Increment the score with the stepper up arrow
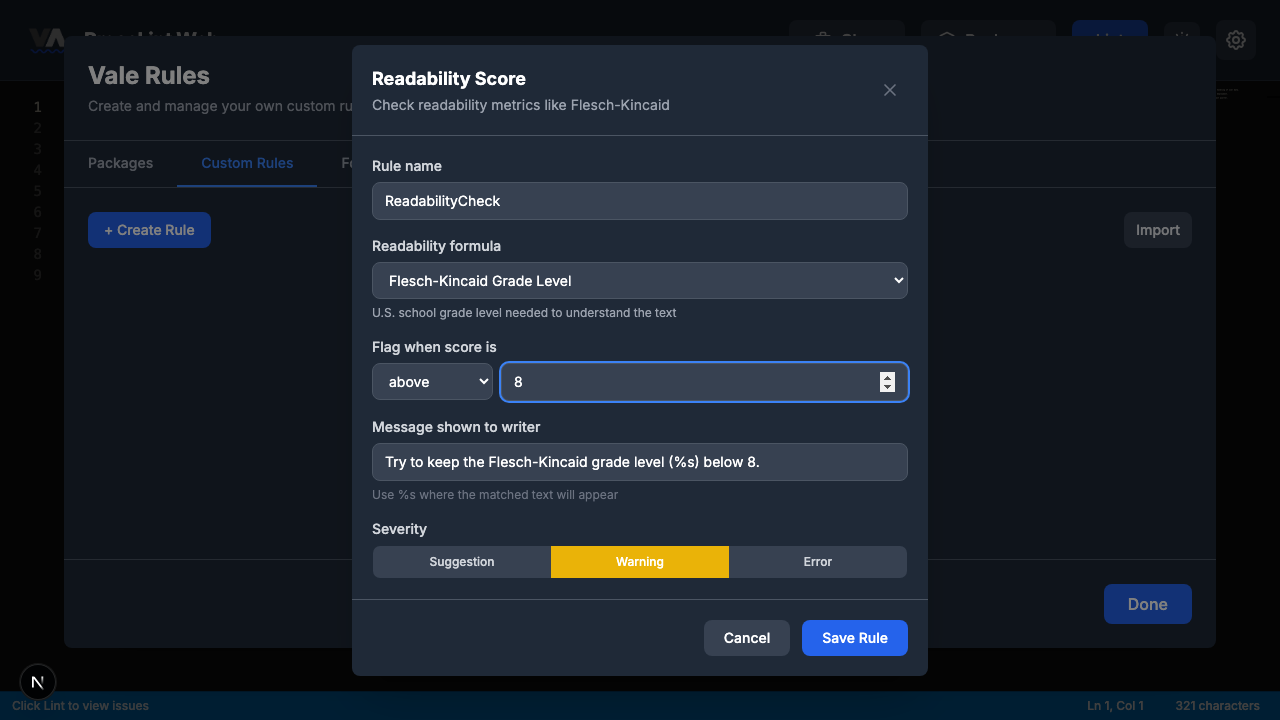This screenshot has height=720, width=1280. (x=886, y=376)
